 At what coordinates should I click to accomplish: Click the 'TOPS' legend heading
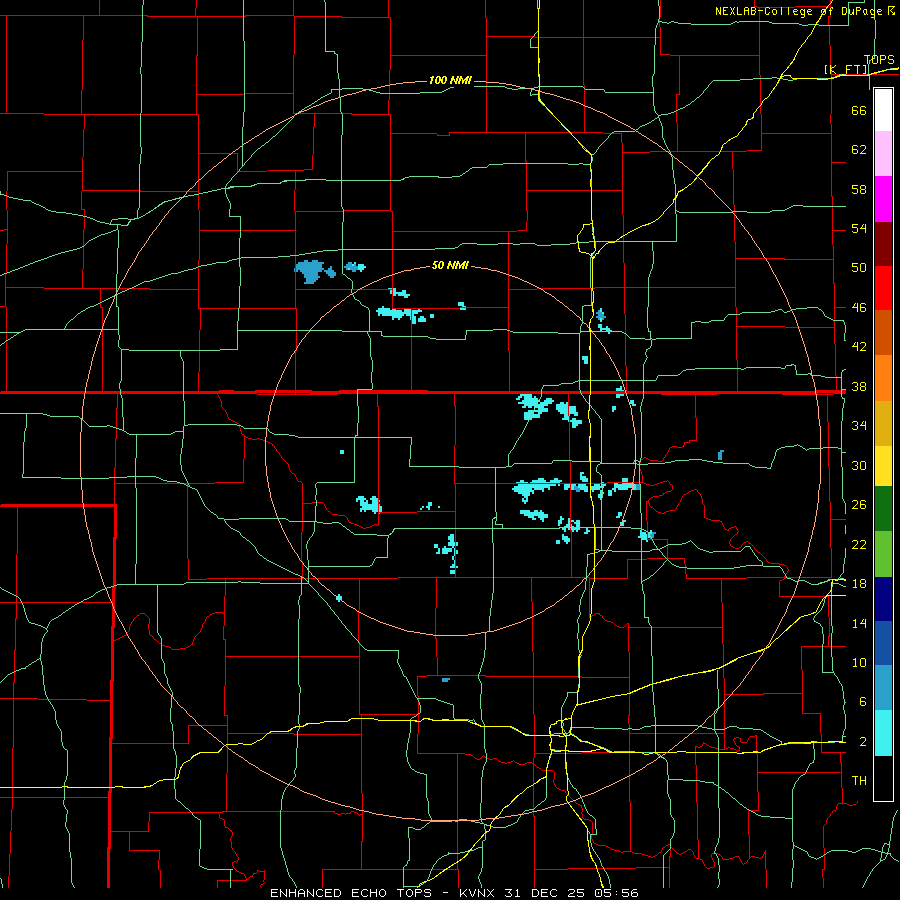click(879, 60)
